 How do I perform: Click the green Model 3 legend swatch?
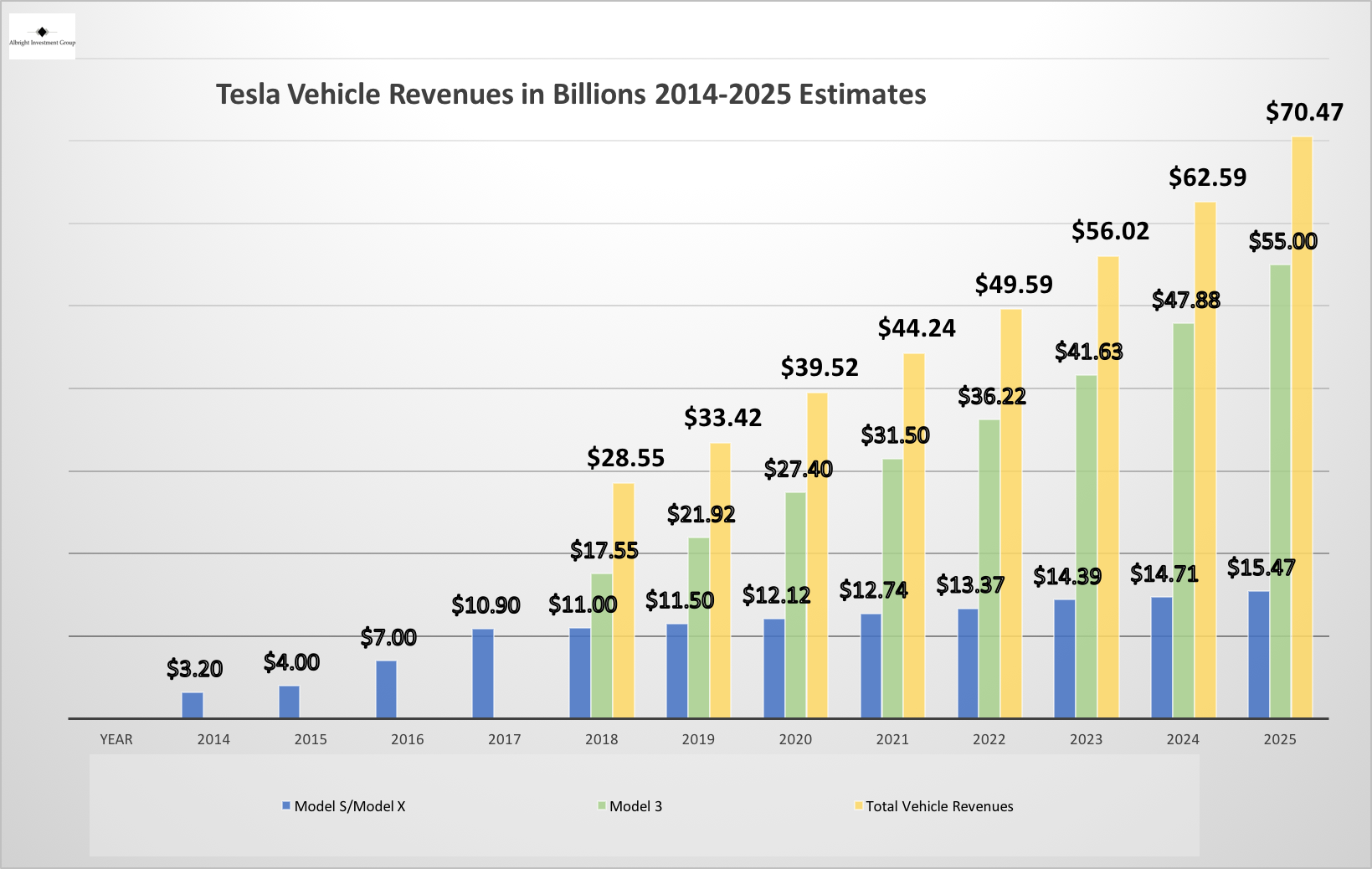pyautogui.click(x=601, y=805)
